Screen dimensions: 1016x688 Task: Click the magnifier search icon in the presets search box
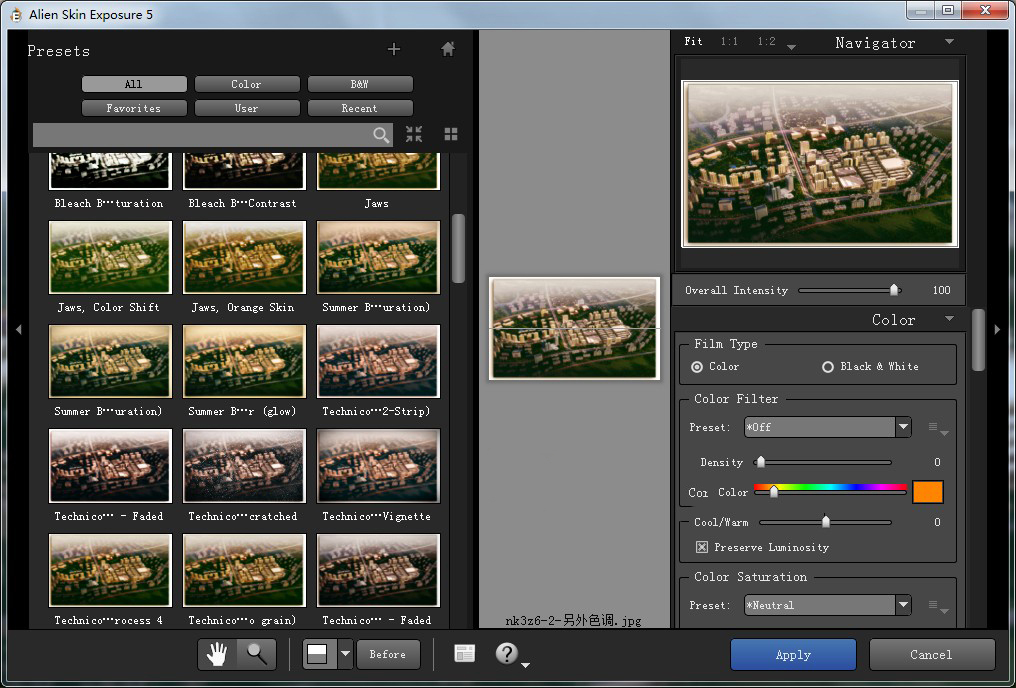pos(381,135)
